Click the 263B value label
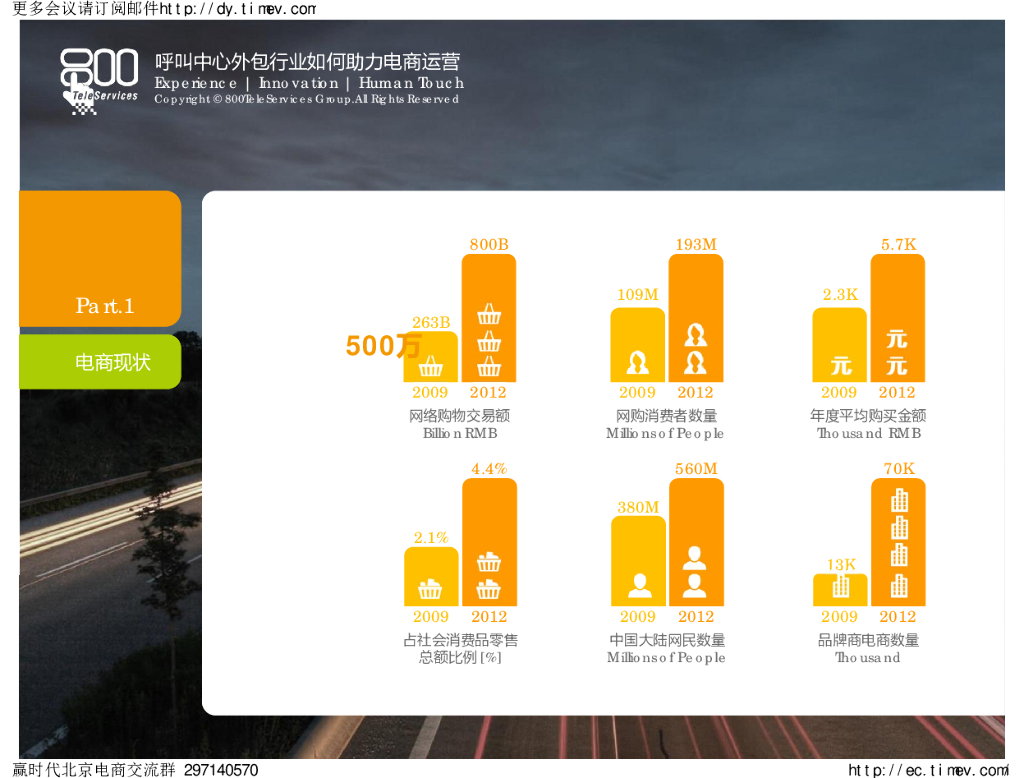The height and width of the screenshot is (778, 1024). pos(431,322)
